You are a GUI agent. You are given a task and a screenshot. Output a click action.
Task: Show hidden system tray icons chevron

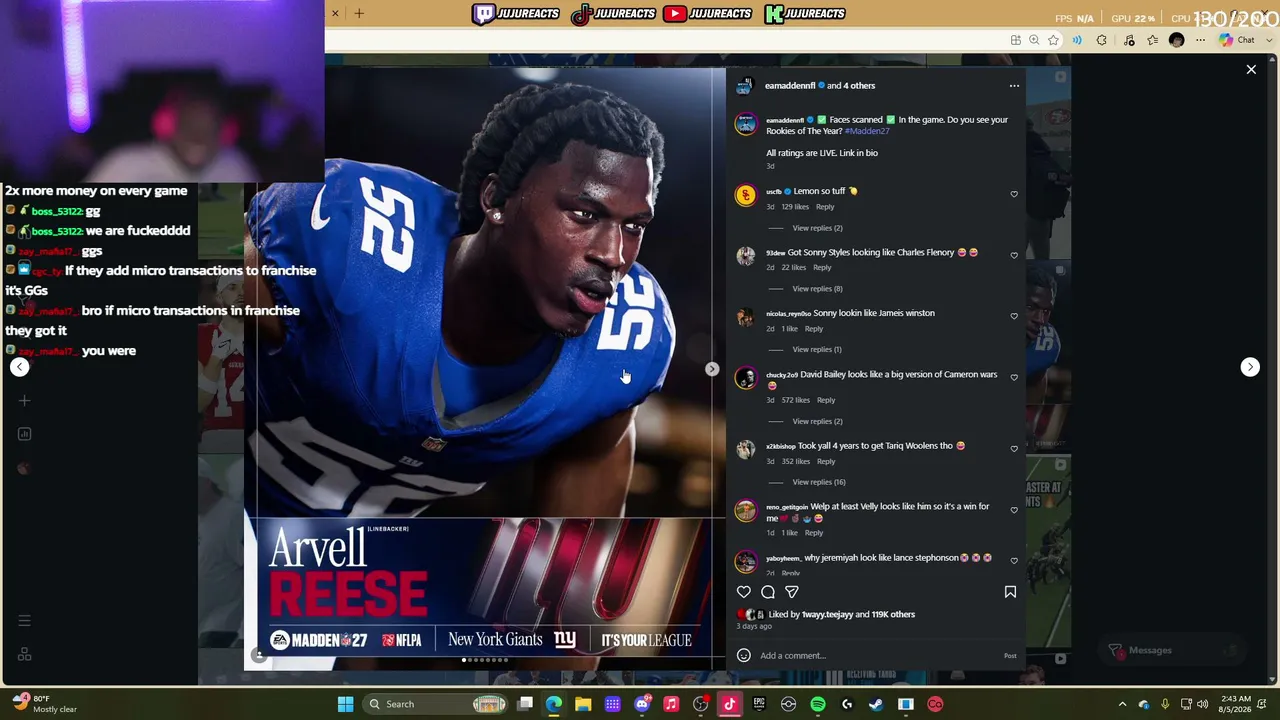pyautogui.click(x=1122, y=704)
